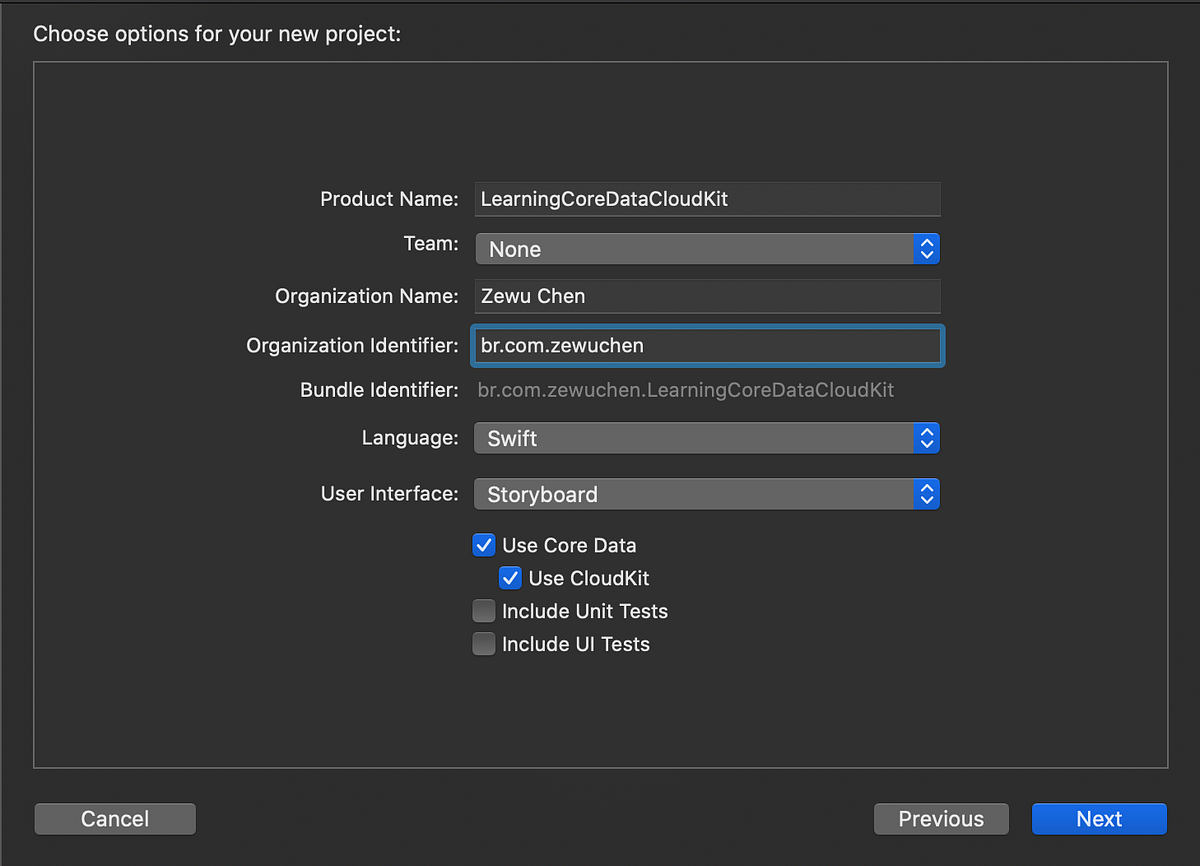Click the grayed Bundle Identifier text
This screenshot has width=1200, height=866.
tap(686, 390)
